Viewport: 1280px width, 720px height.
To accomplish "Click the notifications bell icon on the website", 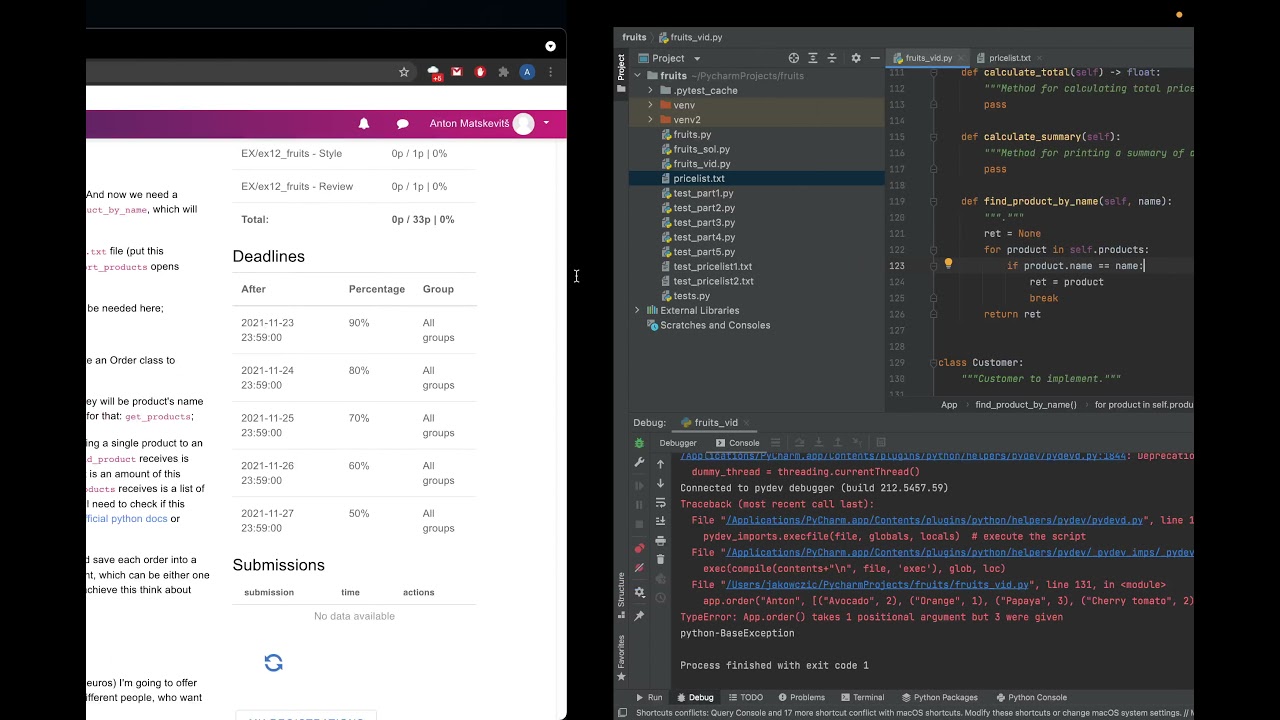I will click(364, 124).
